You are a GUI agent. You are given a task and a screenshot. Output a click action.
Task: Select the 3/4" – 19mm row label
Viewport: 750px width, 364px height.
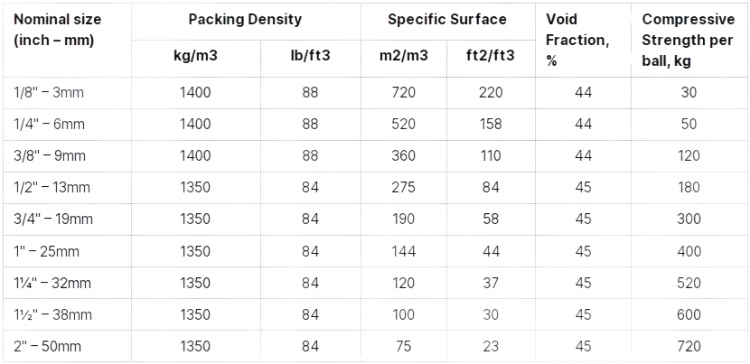coord(53,219)
